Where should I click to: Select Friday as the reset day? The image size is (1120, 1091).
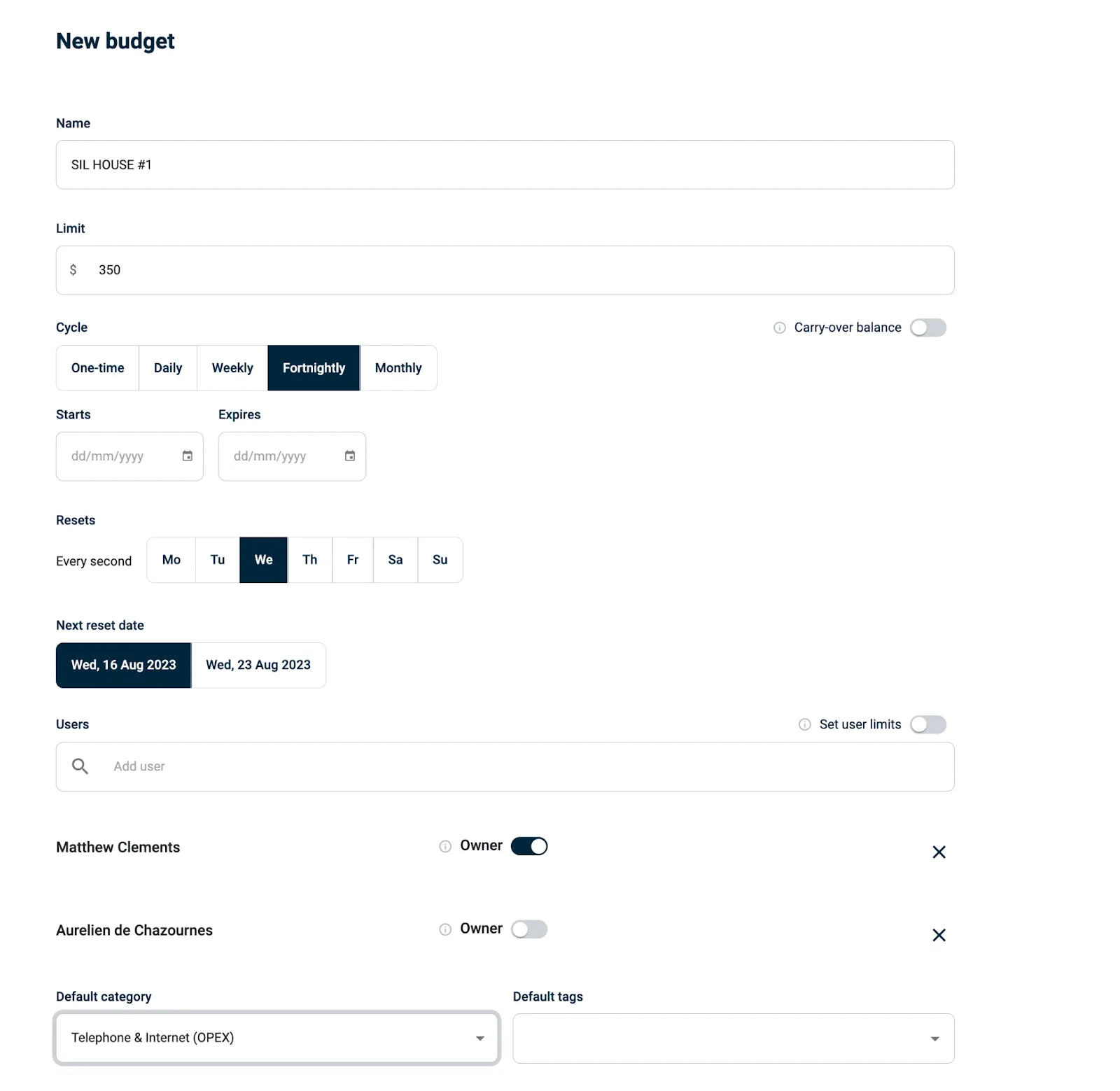(x=352, y=560)
